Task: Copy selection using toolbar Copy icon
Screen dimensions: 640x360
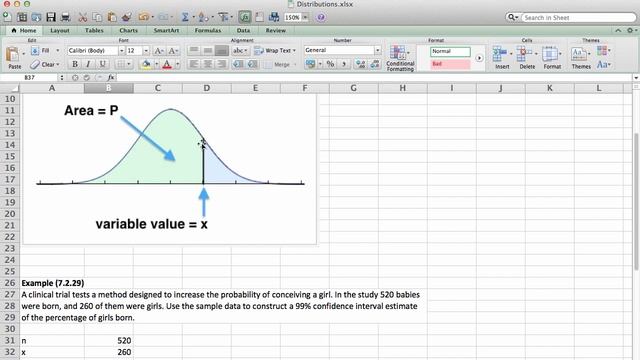Action: click(97, 17)
